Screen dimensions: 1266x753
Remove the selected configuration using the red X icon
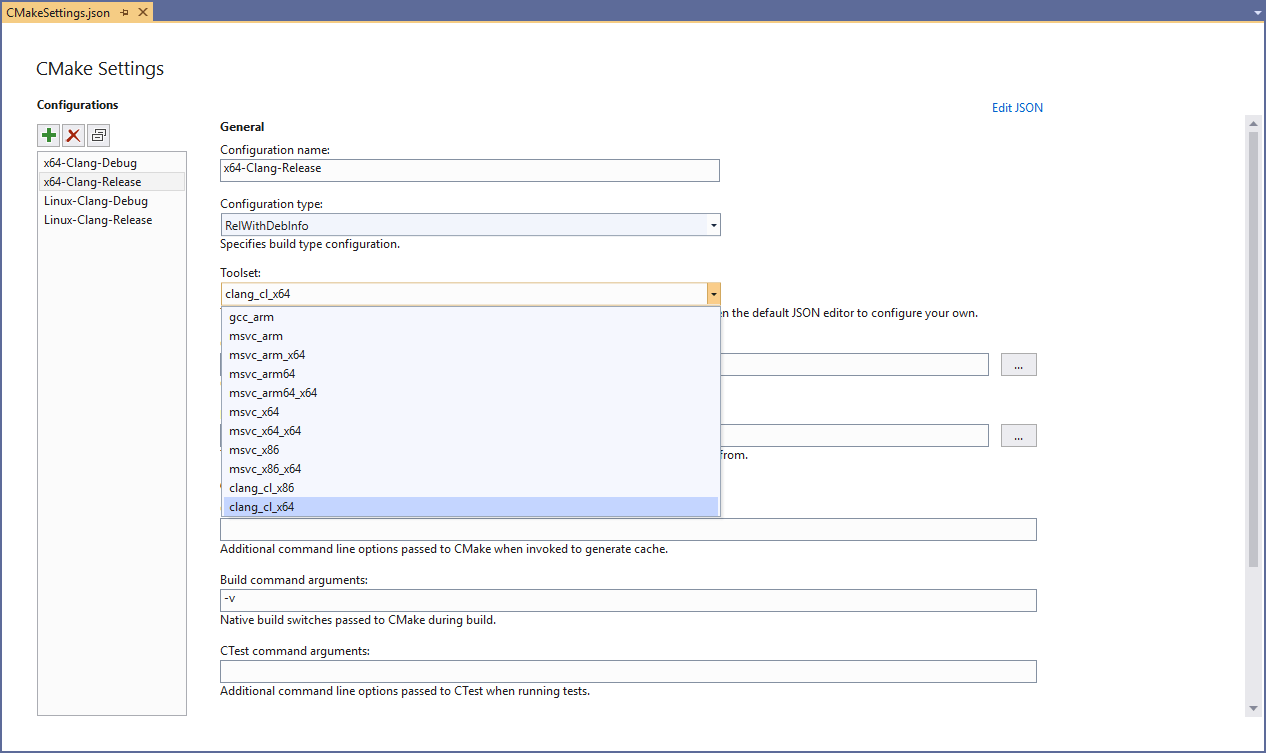coord(72,134)
